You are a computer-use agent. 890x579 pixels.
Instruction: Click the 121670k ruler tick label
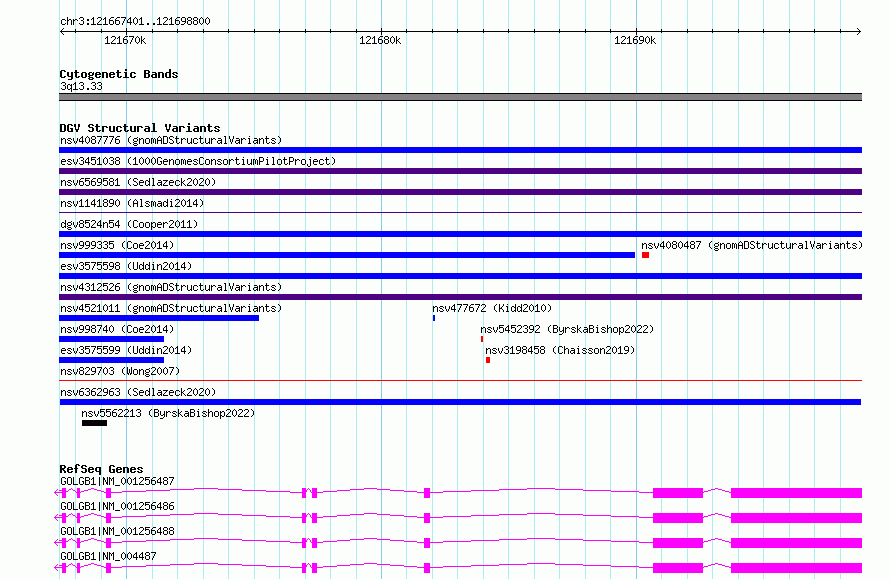pyautogui.click(x=125, y=40)
